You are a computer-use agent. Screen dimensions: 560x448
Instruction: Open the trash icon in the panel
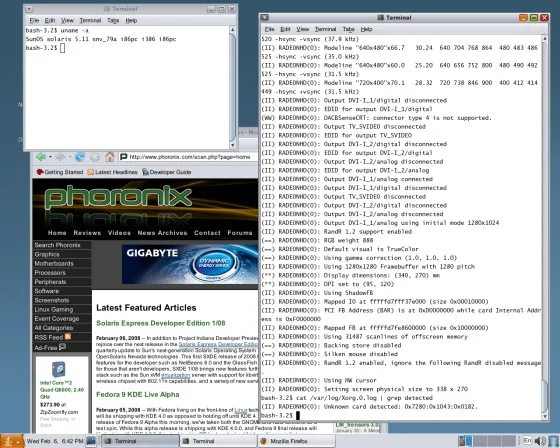coord(554,440)
